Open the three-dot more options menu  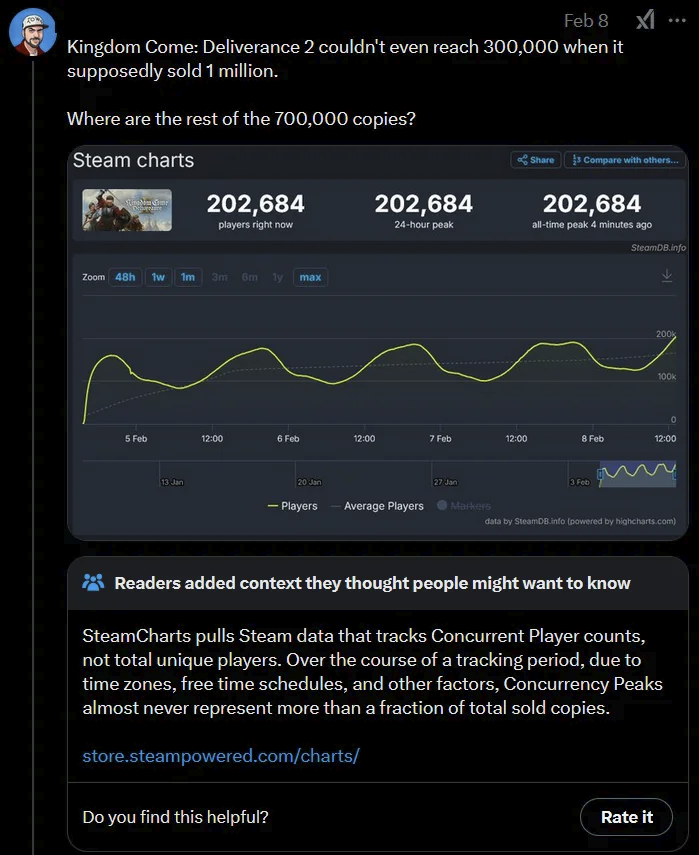click(x=677, y=21)
